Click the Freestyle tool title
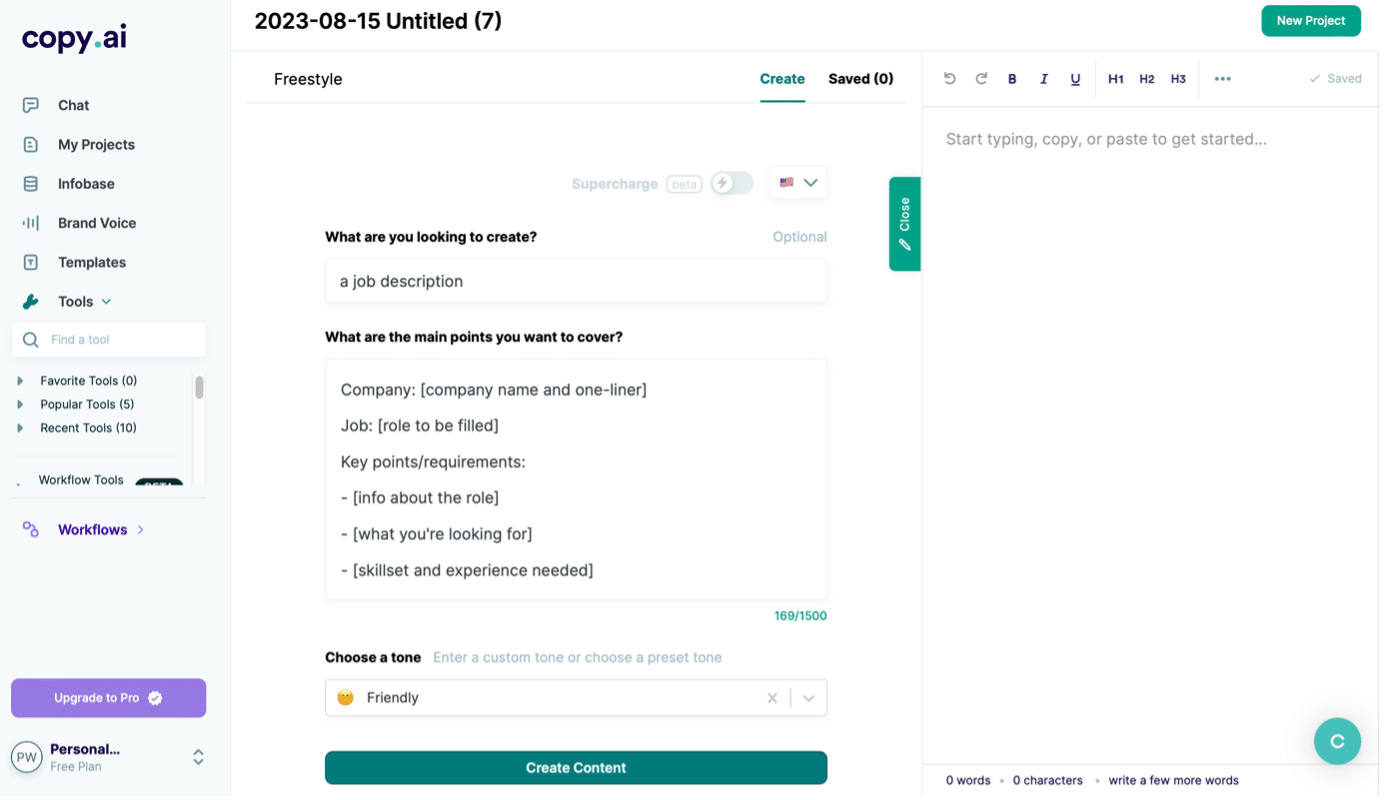The height and width of the screenshot is (800, 1384). point(309,80)
